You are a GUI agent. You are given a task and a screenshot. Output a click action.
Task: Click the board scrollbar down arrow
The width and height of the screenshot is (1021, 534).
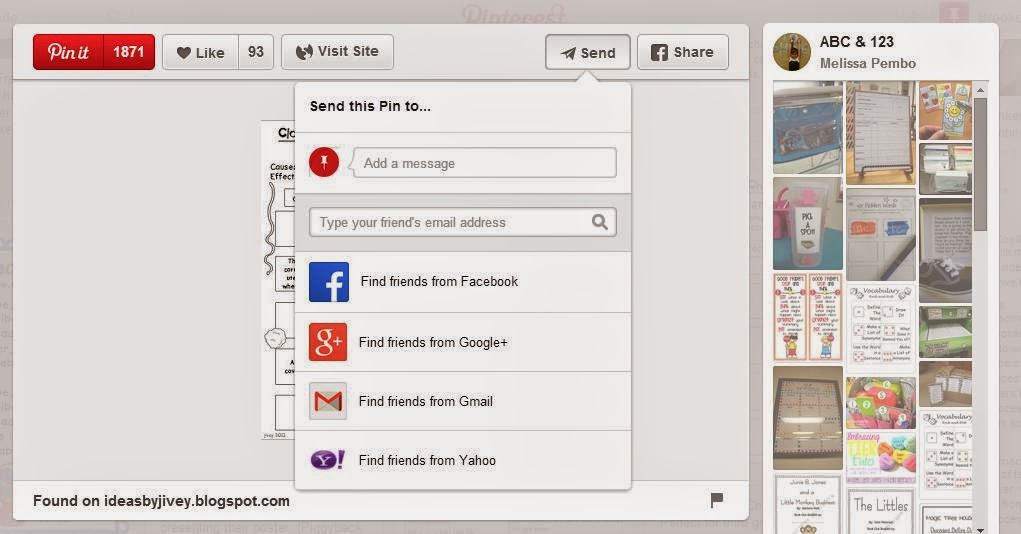pos(981,530)
